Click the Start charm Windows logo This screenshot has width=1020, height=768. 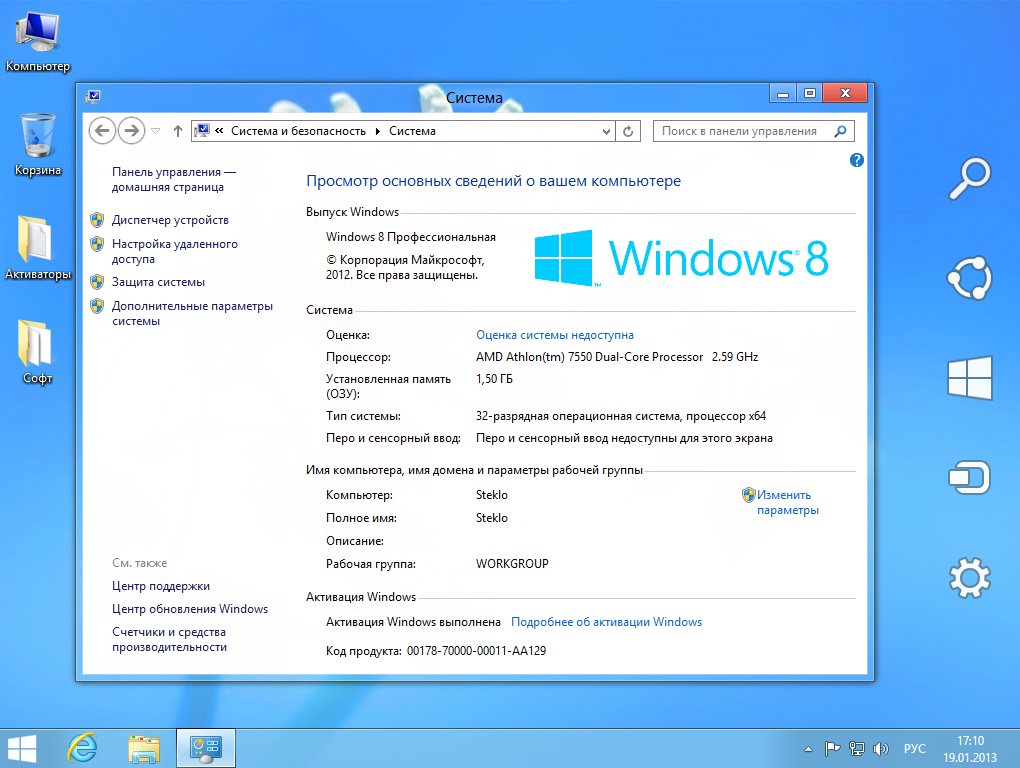click(969, 377)
